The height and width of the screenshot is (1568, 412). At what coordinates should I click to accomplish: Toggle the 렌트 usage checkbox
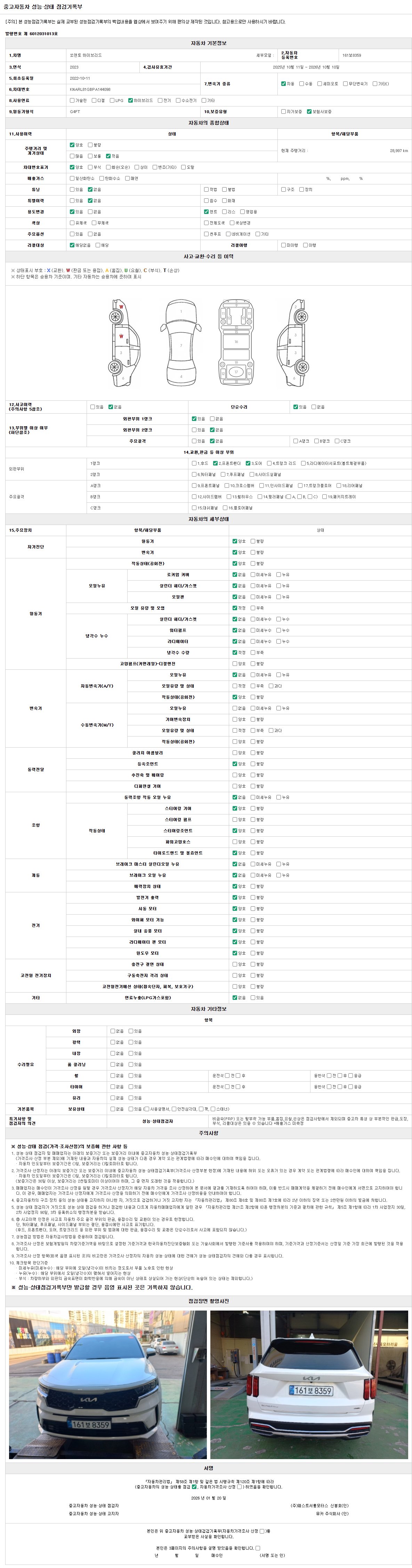coord(206,212)
